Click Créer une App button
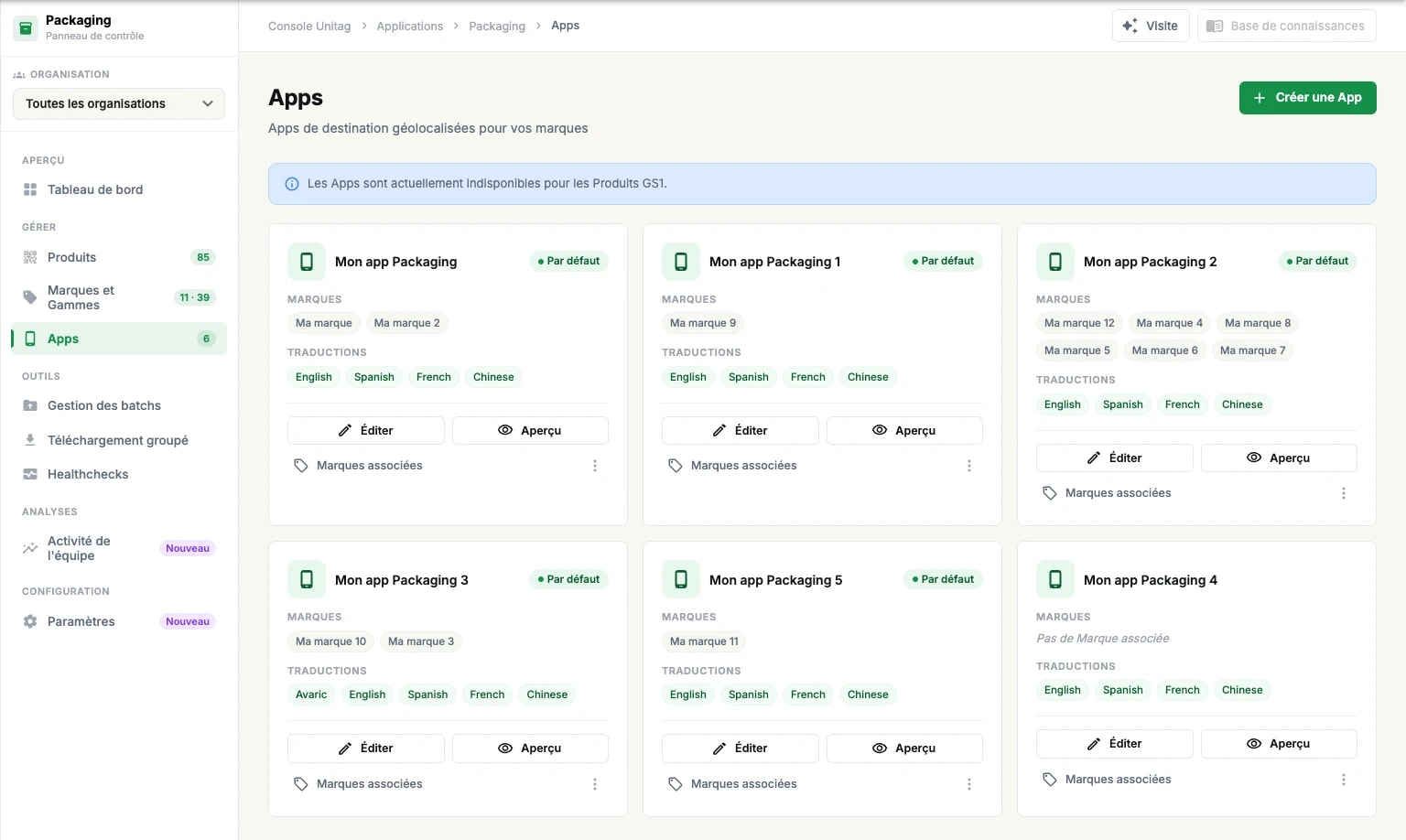Viewport: 1406px width, 840px height. tap(1307, 98)
